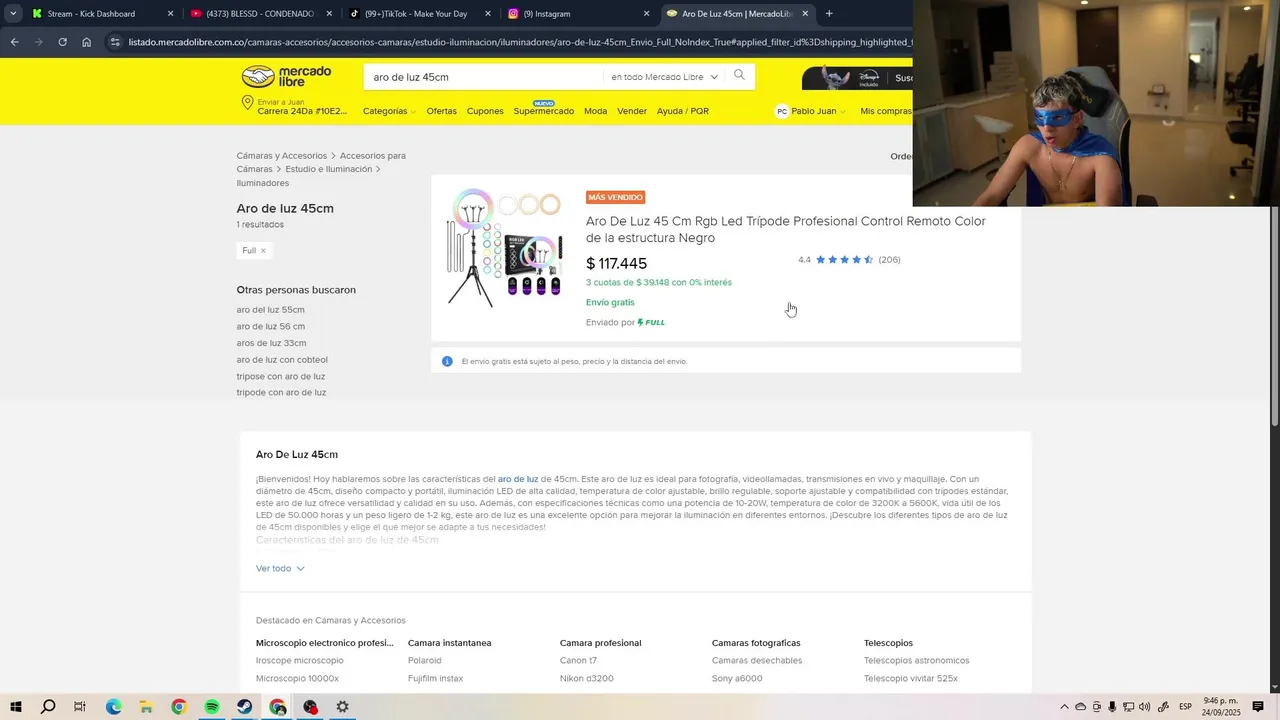Reload the current page
Screen dimensions: 1280x720
click(x=62, y=42)
